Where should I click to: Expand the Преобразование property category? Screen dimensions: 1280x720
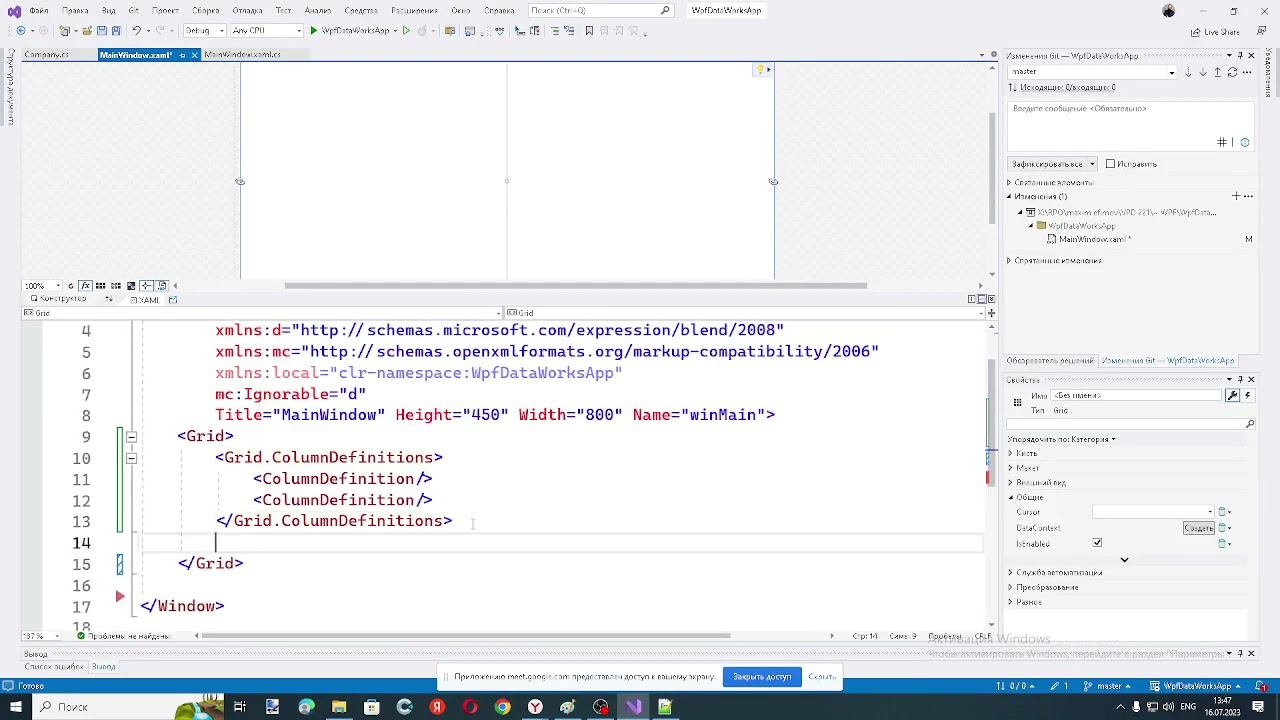pyautogui.click(x=1010, y=587)
